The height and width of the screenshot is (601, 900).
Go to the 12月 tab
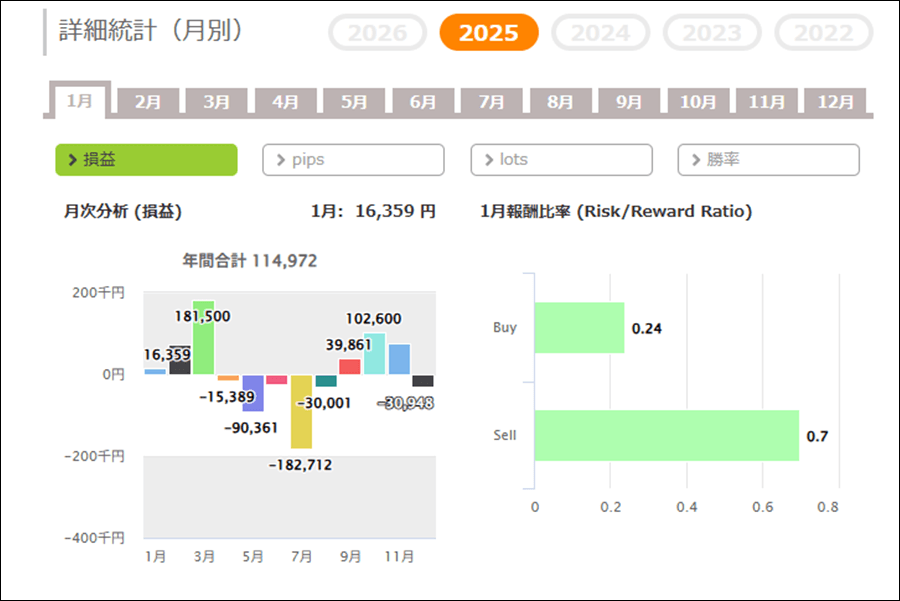coord(835,102)
